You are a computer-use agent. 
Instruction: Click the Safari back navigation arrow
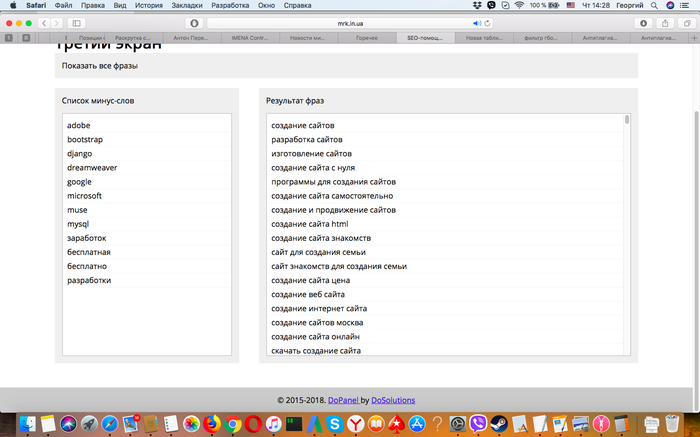(x=45, y=22)
